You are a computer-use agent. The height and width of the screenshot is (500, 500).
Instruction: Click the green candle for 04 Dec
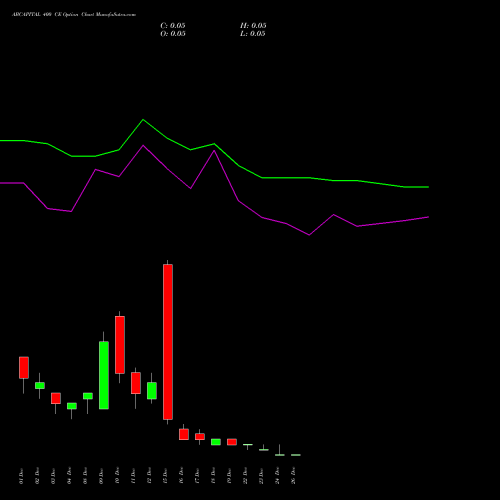click(72, 406)
